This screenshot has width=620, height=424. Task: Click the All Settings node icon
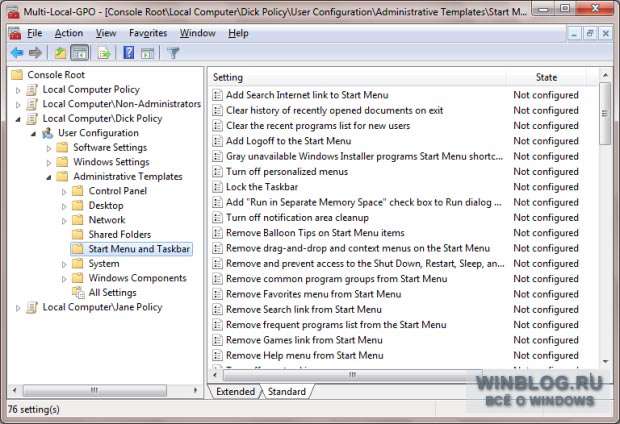coord(78,293)
